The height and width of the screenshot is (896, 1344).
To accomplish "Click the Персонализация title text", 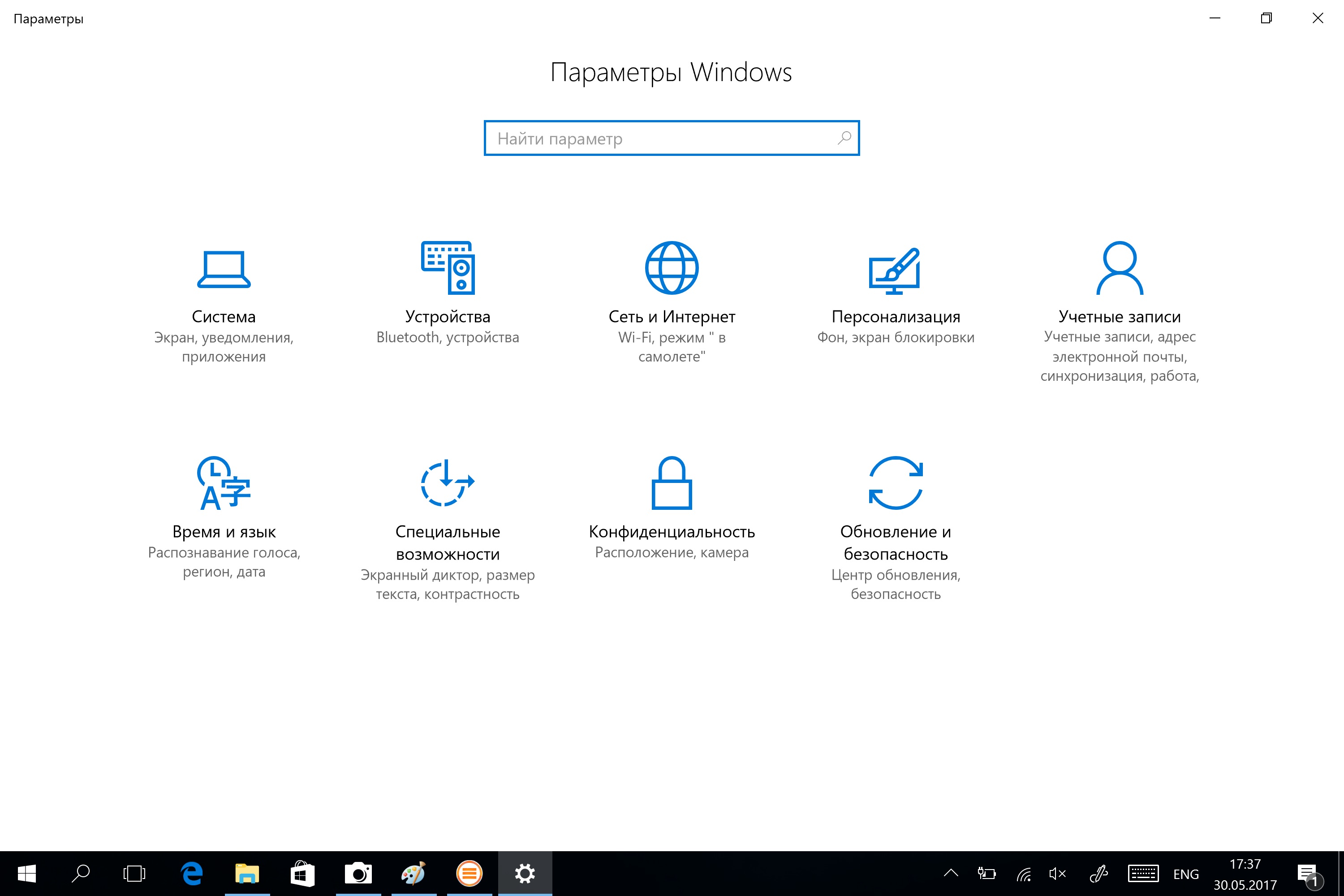I will (x=896, y=317).
